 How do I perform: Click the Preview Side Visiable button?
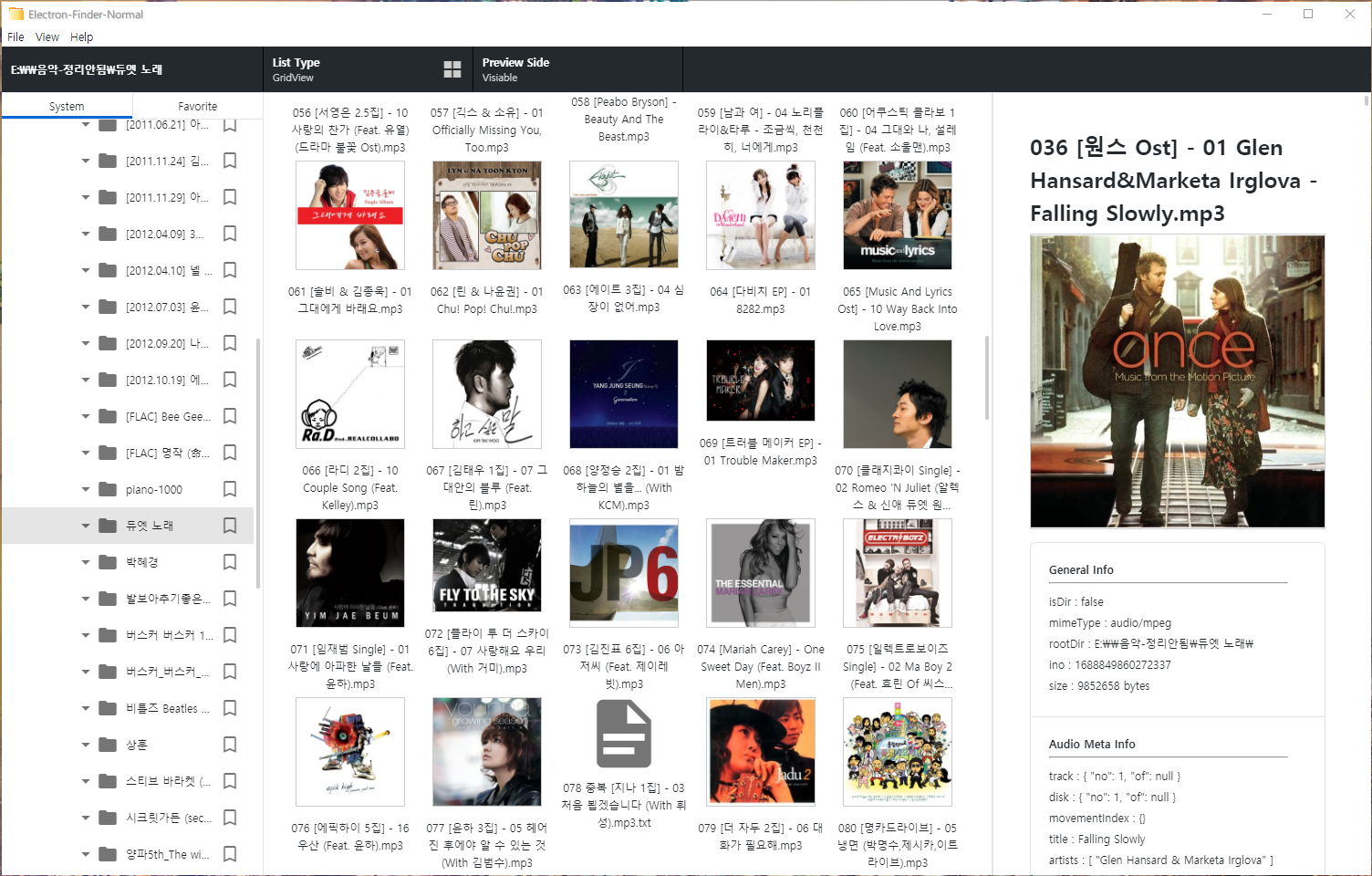(577, 69)
